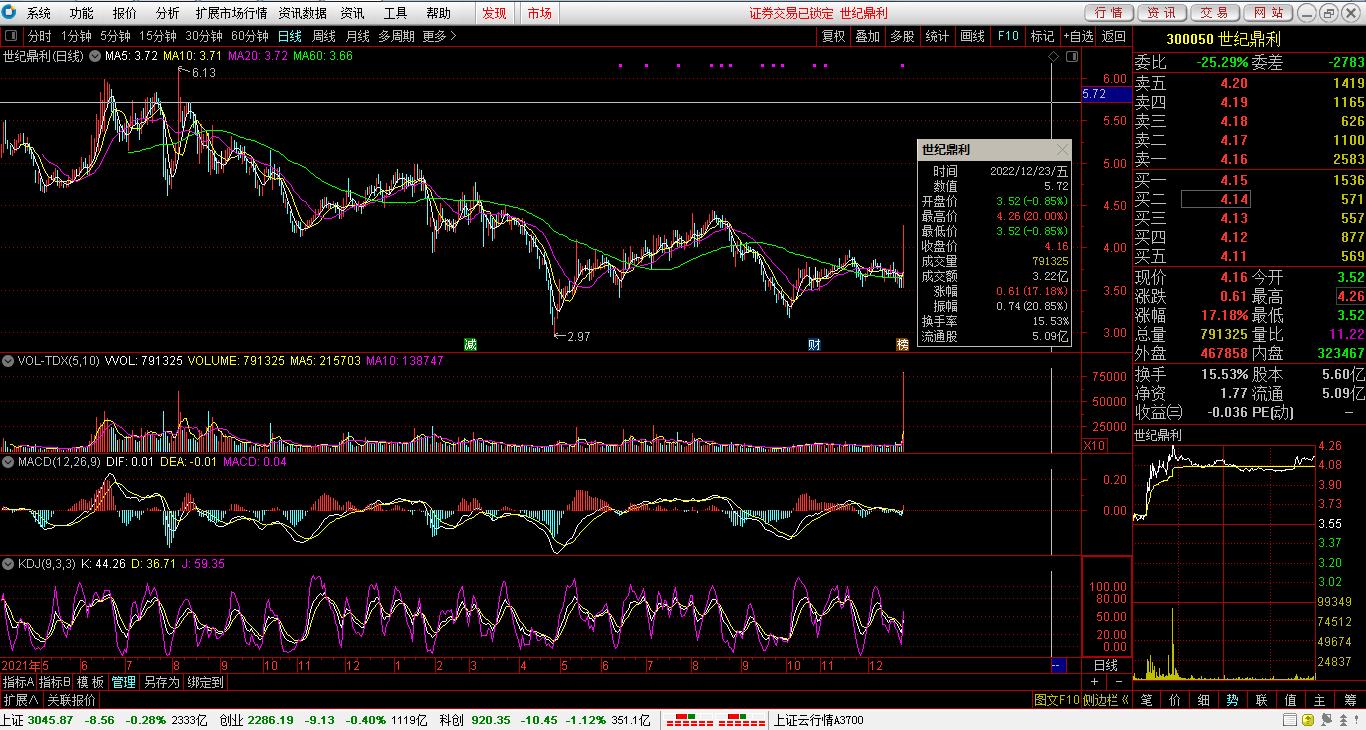Expand 更多 periods chevron
The width and height of the screenshot is (1366, 730).
pos(440,36)
